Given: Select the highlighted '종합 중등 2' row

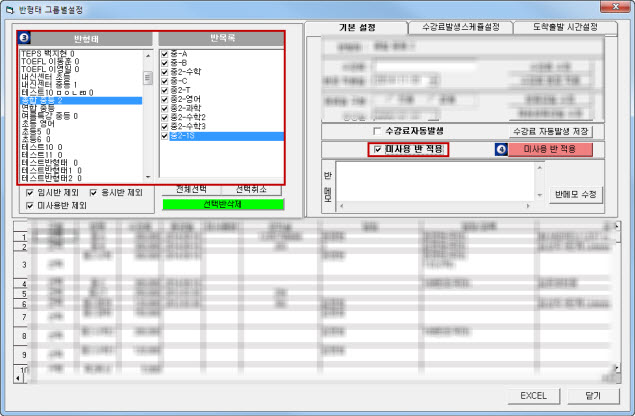Looking at the screenshot, I should (81, 100).
